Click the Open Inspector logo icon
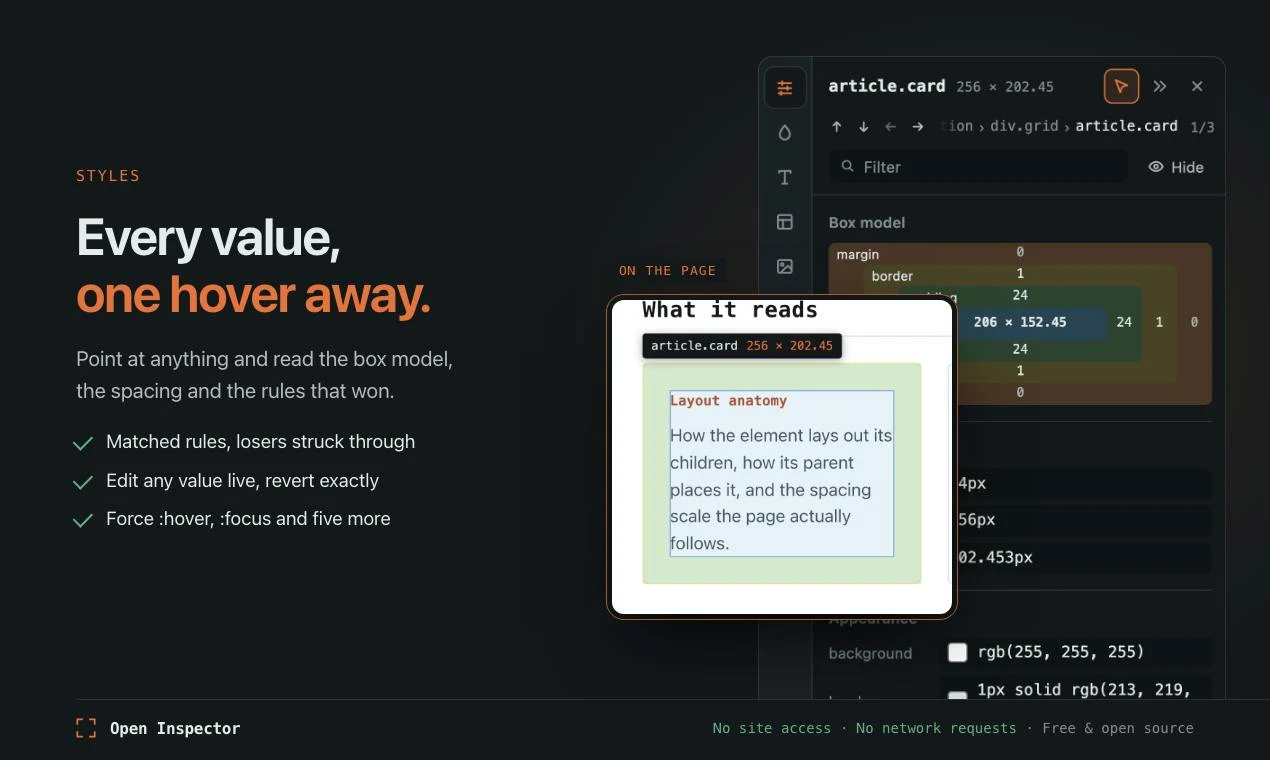The width and height of the screenshot is (1270, 760). pos(86,728)
